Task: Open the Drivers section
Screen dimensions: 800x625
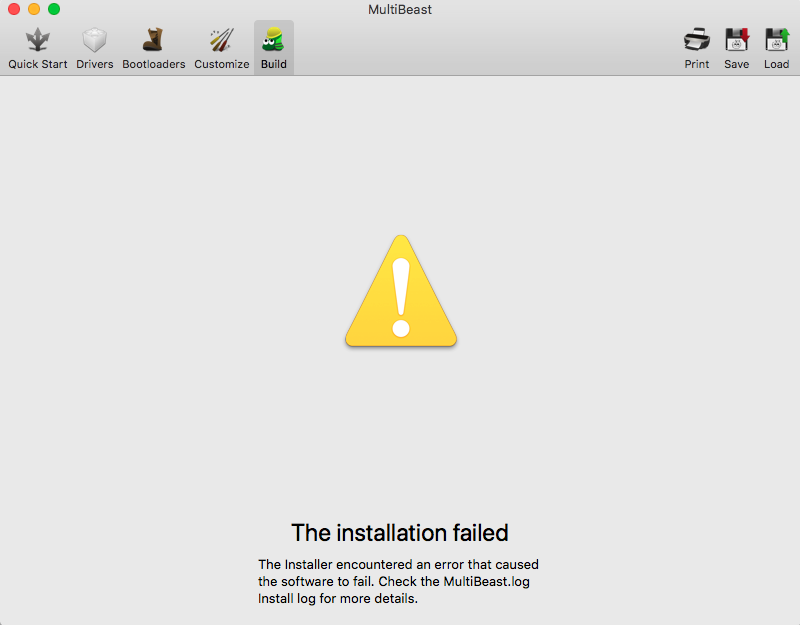Action: pos(94,48)
